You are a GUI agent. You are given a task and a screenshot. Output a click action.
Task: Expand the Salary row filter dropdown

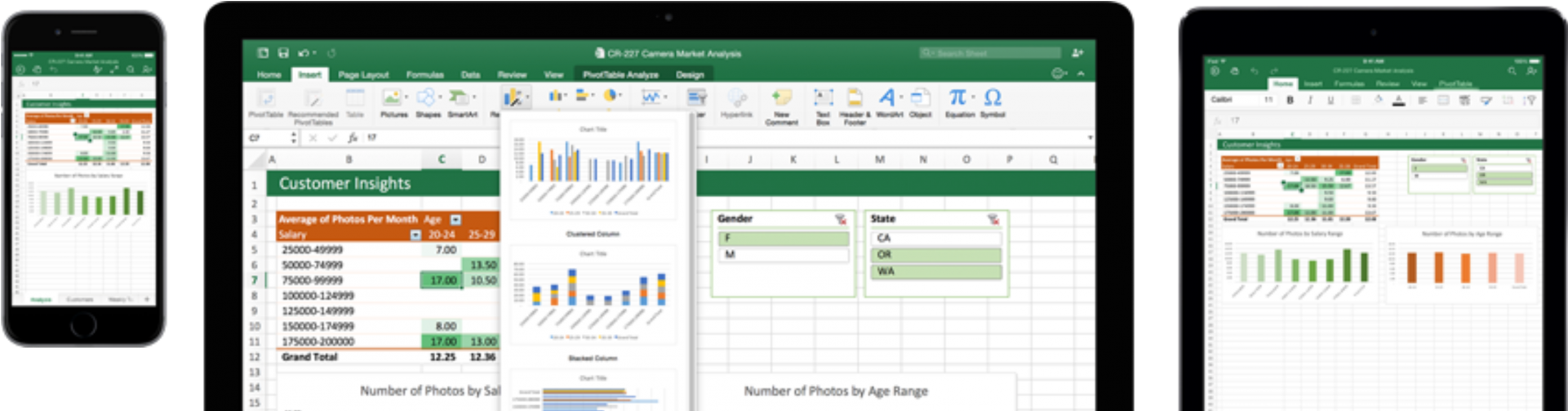click(x=415, y=235)
